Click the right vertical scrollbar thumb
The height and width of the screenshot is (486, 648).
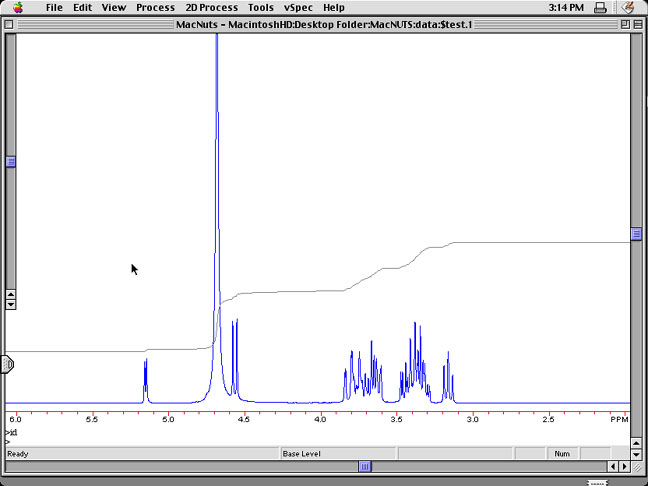[636, 234]
